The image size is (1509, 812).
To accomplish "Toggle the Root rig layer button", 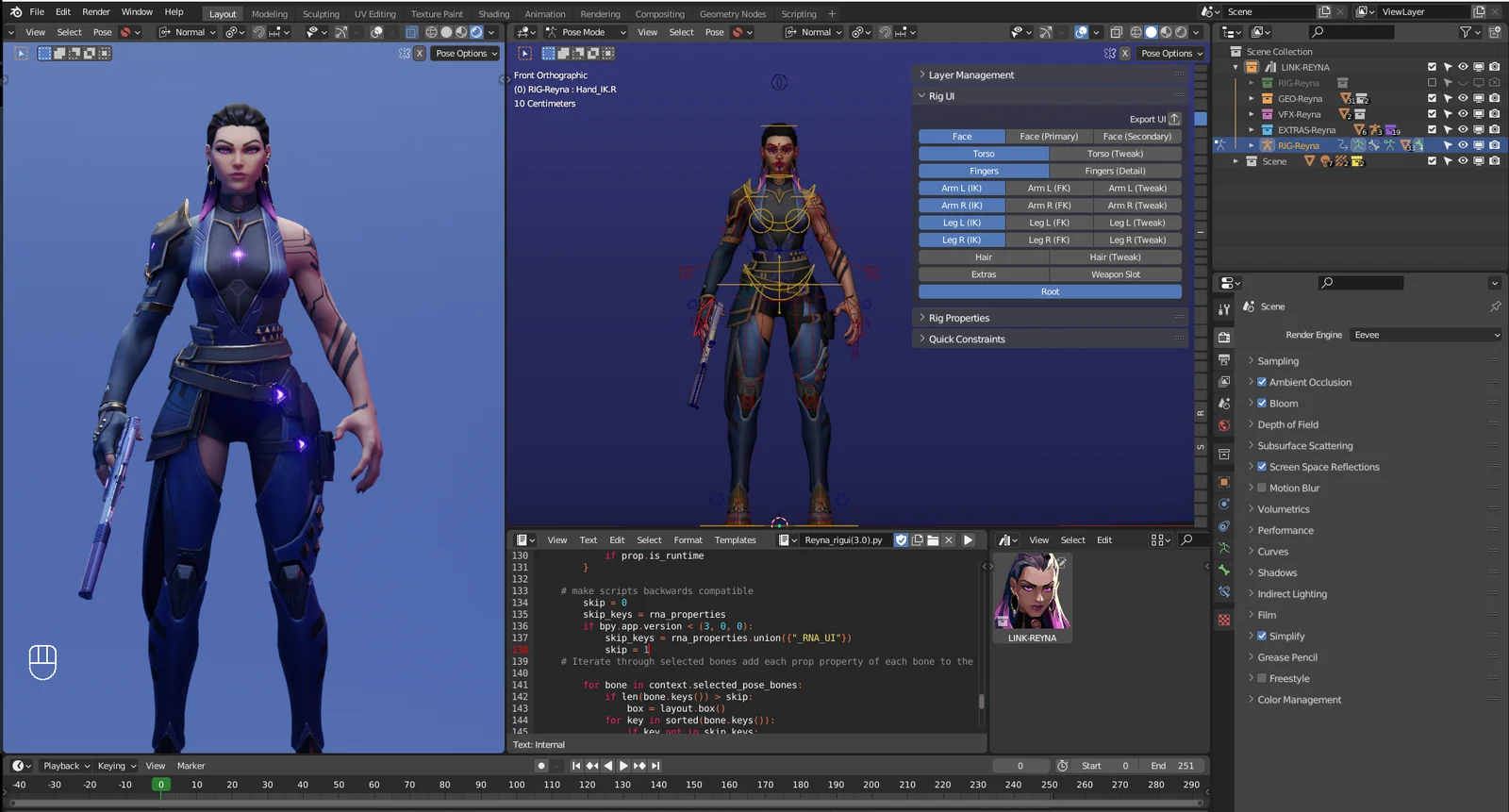I will coord(1050,291).
